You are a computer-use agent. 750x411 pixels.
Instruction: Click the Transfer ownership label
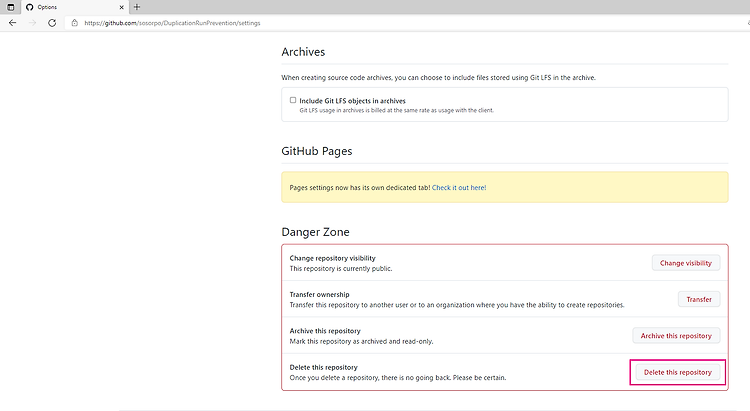pyautogui.click(x=320, y=294)
